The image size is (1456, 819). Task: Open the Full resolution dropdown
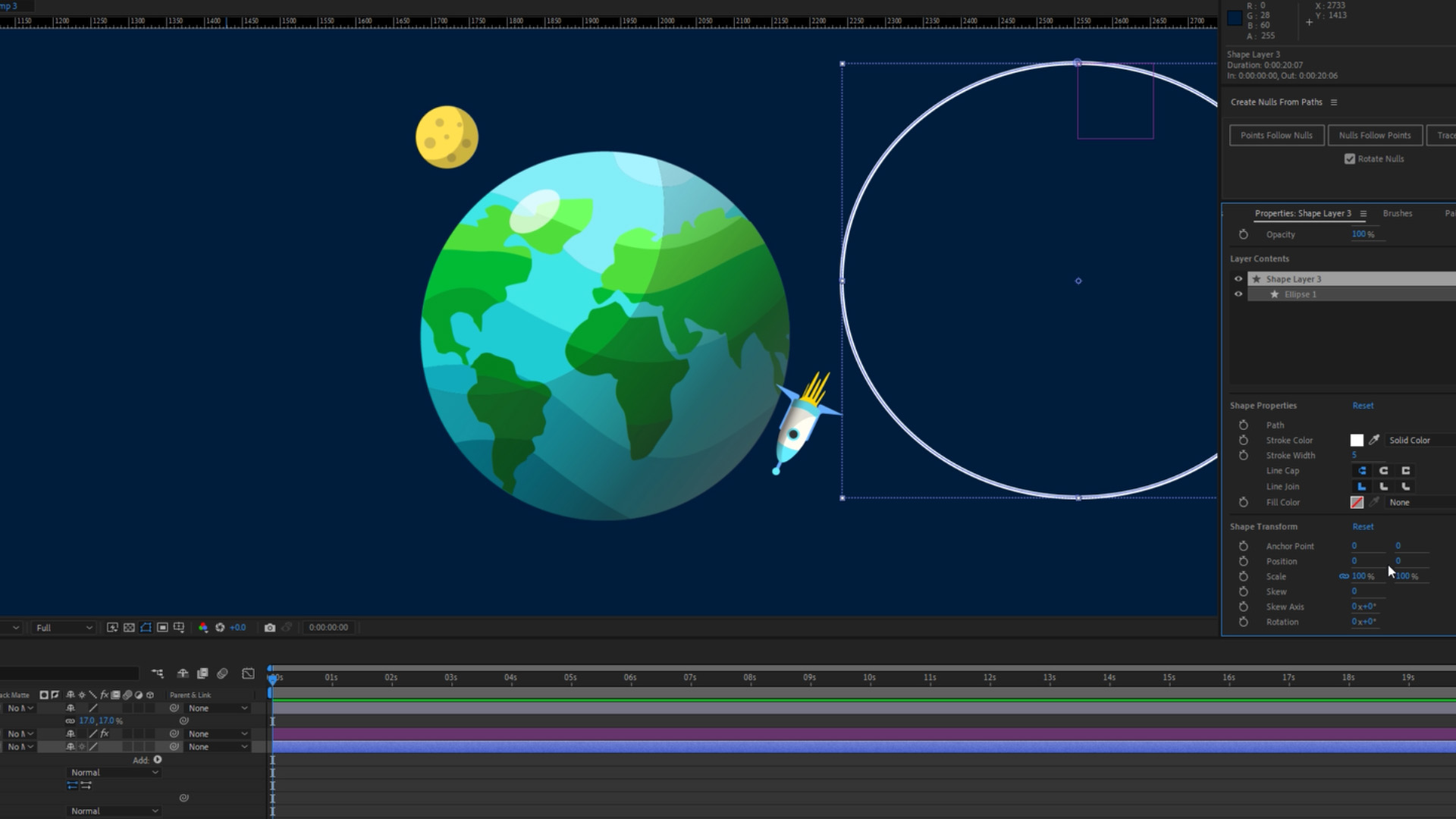coord(64,628)
